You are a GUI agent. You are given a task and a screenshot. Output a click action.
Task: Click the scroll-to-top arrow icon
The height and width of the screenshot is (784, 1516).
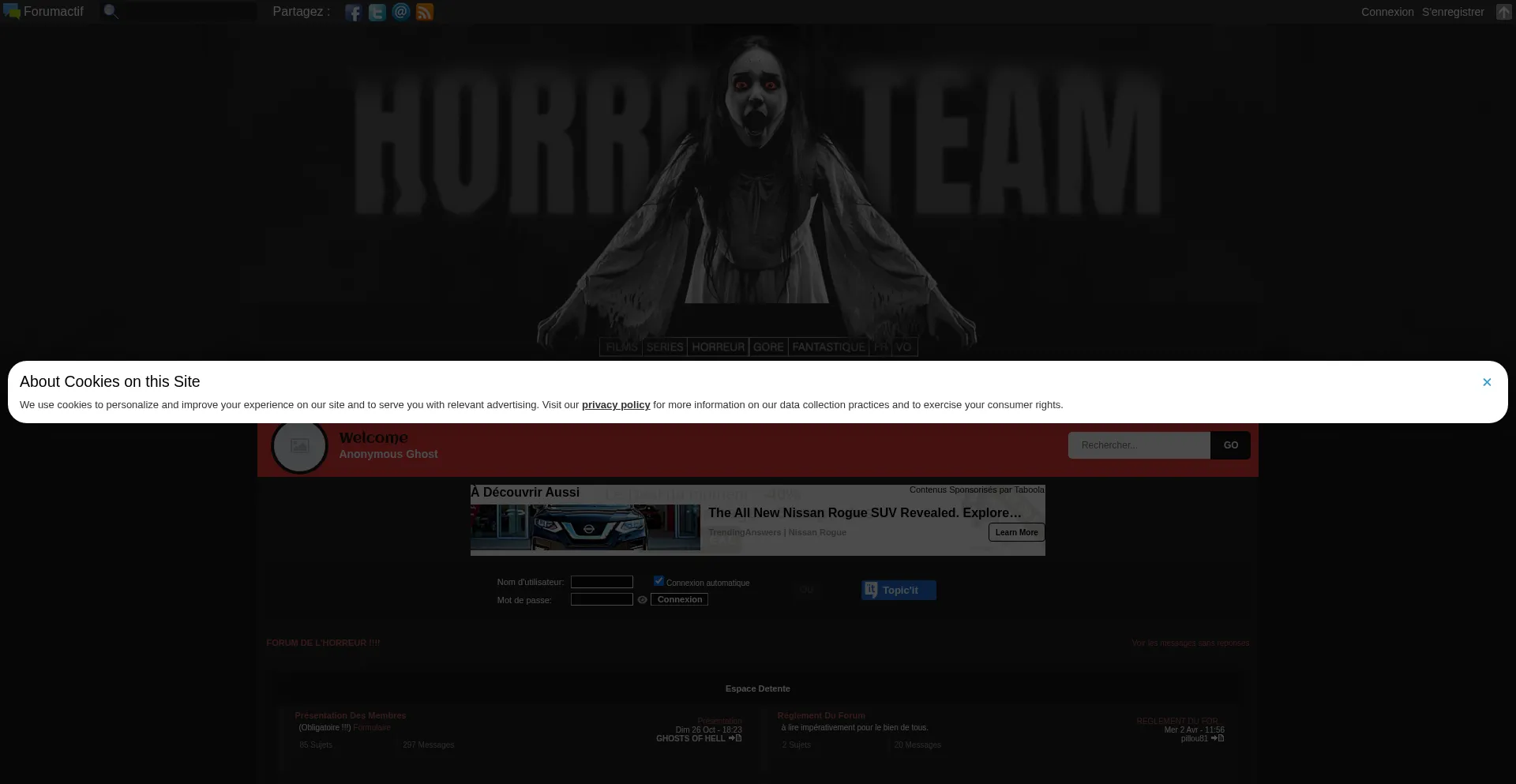click(x=1503, y=12)
